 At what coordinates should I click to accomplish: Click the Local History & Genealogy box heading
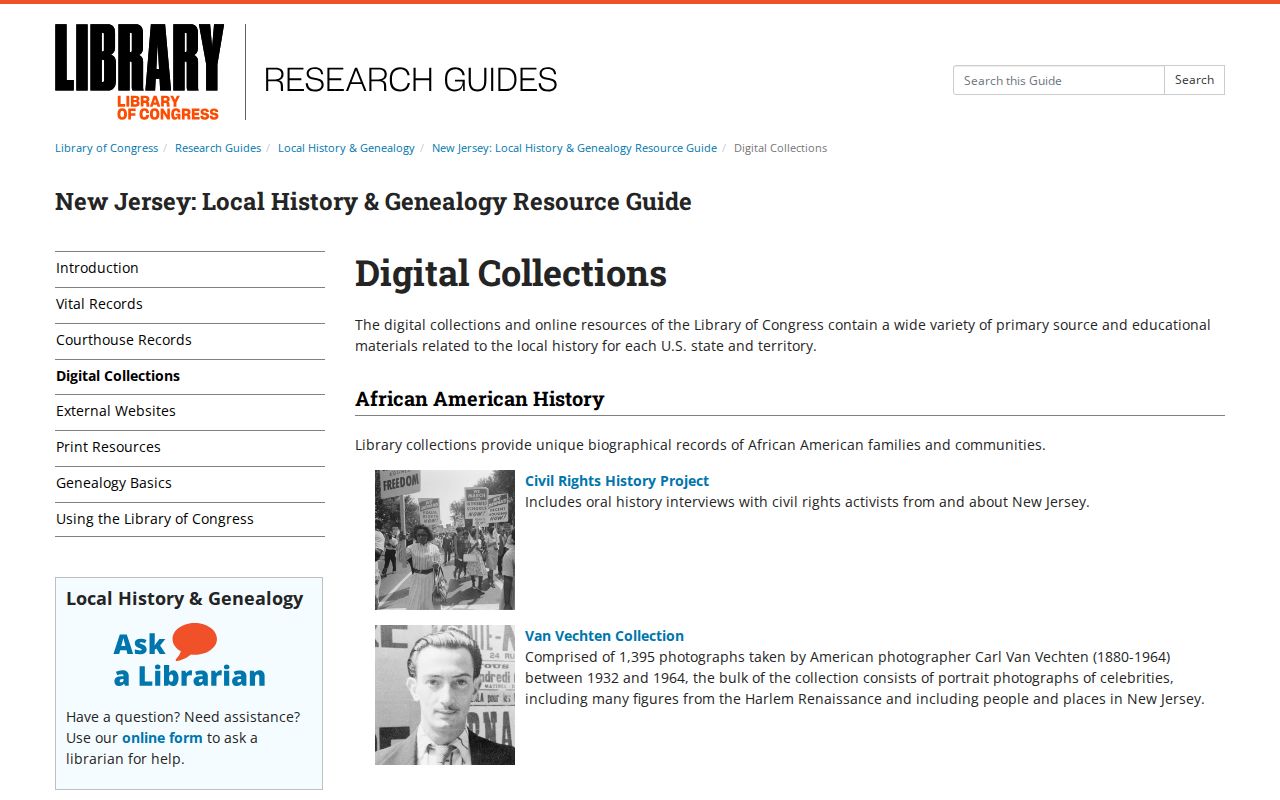[x=185, y=599]
